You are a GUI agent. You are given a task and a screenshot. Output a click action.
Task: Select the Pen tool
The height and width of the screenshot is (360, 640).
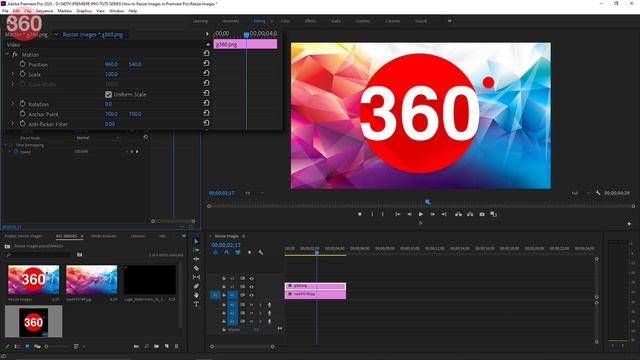tap(196, 286)
